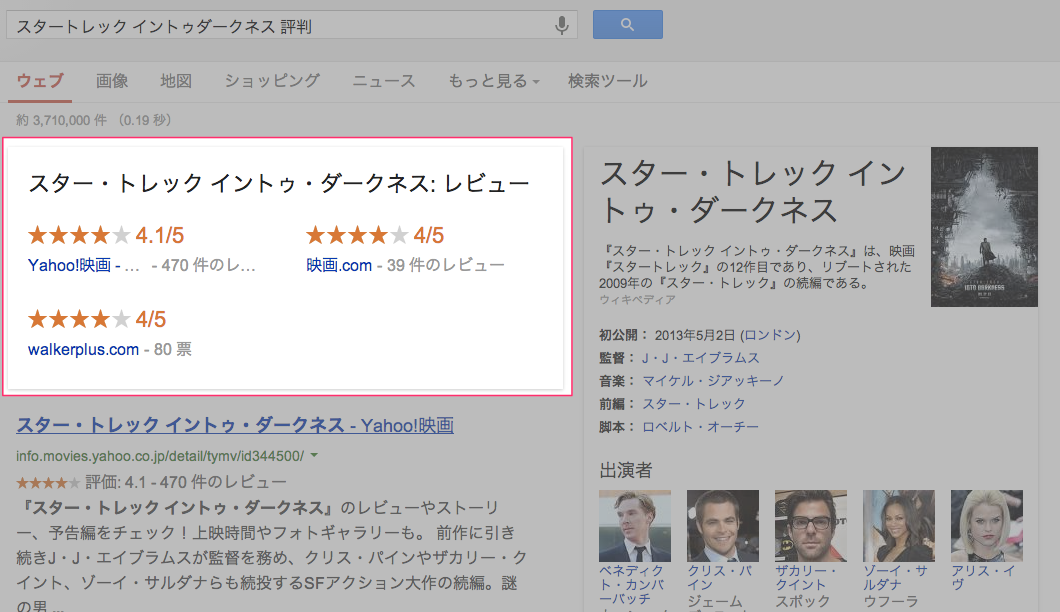Open the 映画.com review link
The image size is (1060, 612).
click(x=339, y=265)
